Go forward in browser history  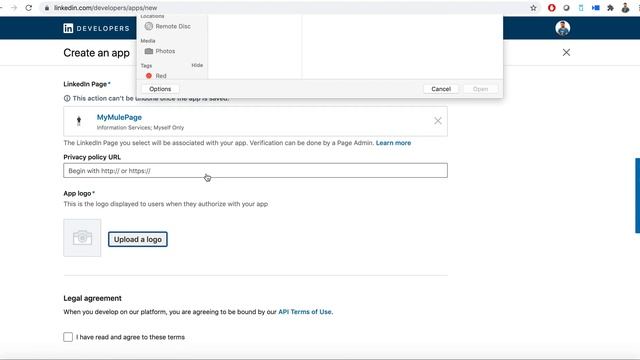(14, 8)
